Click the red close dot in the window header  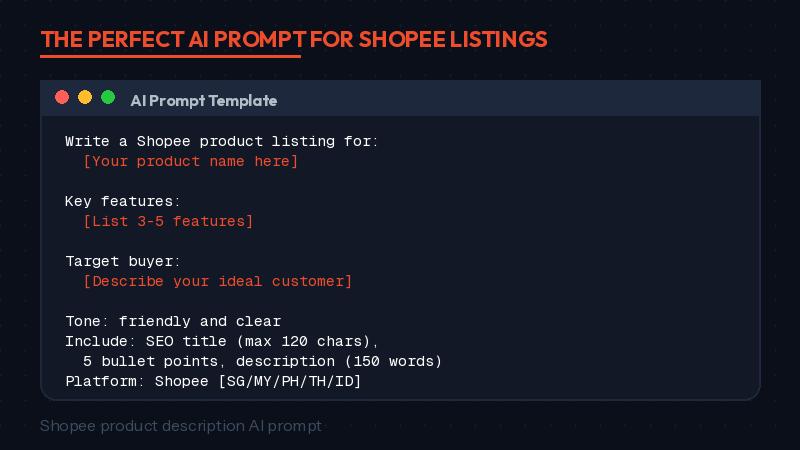pyautogui.click(x=62, y=98)
